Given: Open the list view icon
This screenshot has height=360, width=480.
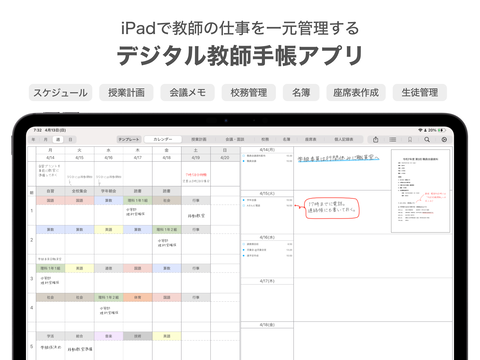Looking at the screenshot, I should [x=393, y=140].
